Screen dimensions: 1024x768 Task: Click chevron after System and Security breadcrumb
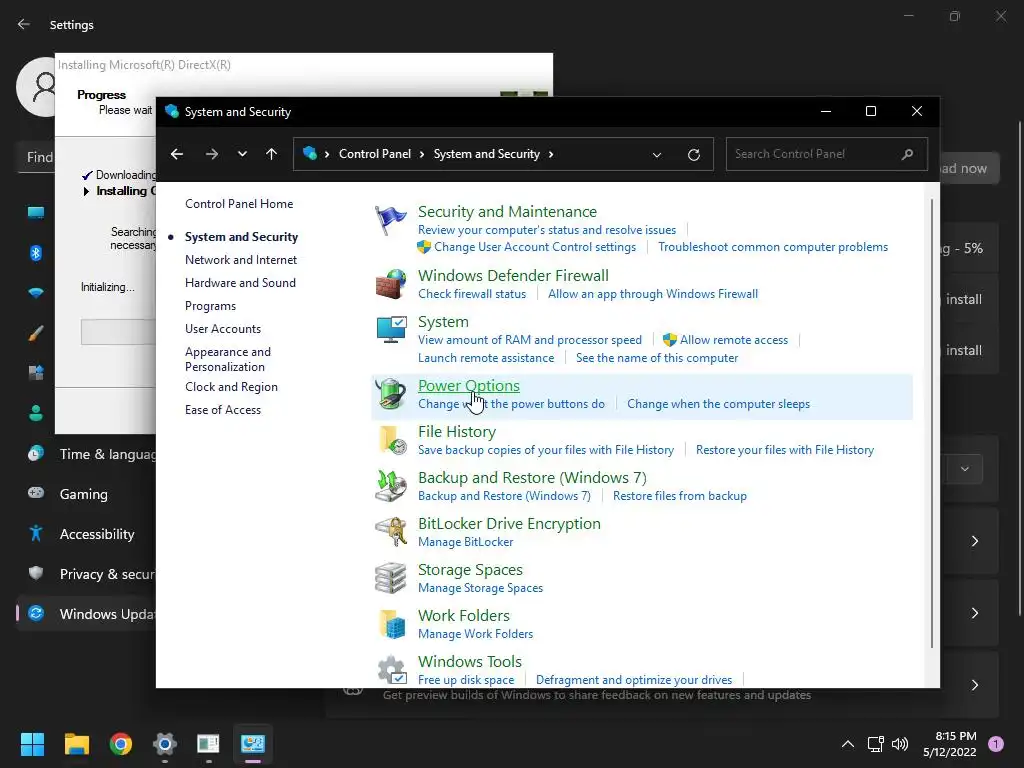tap(551, 154)
